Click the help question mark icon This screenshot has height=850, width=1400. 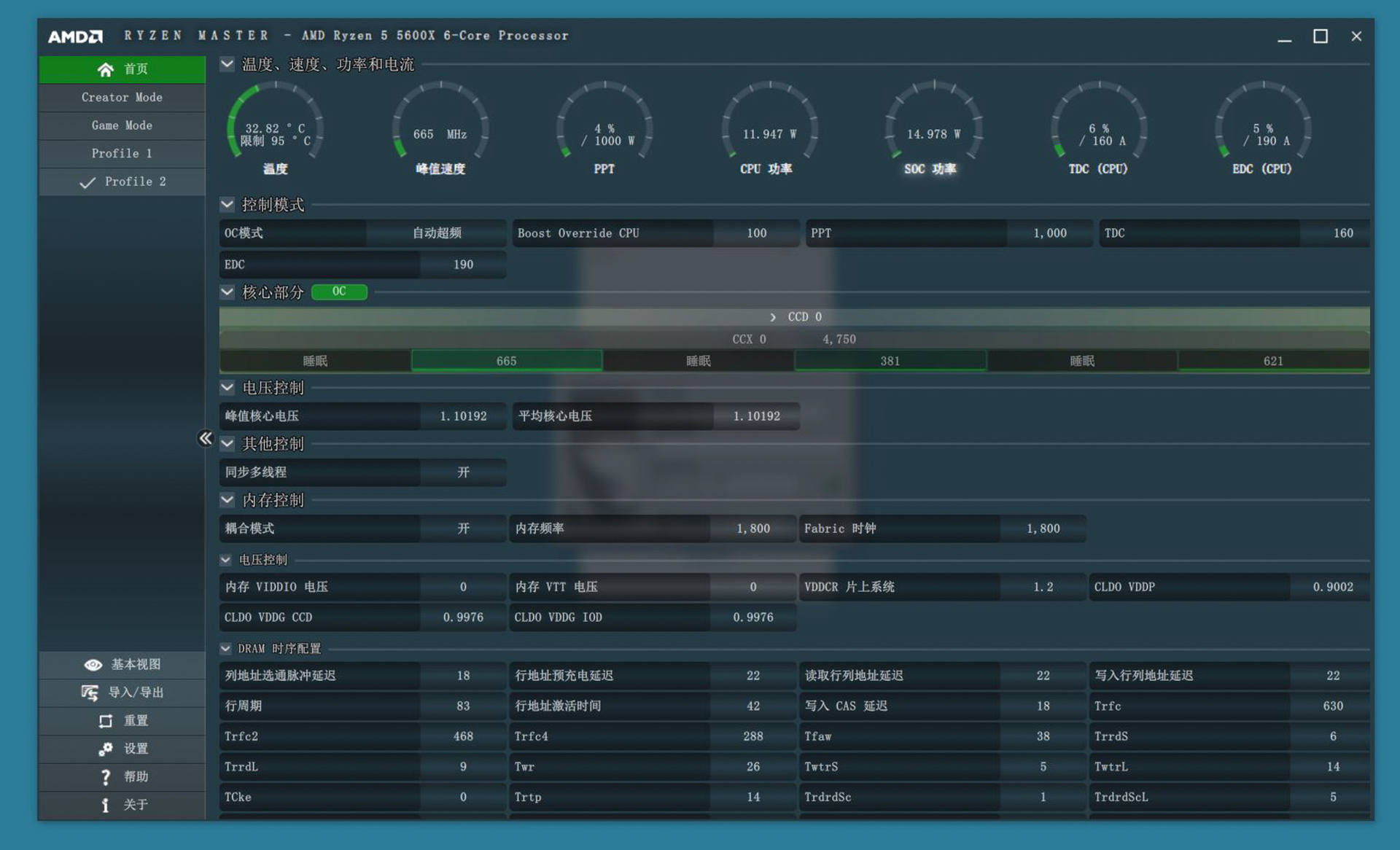tap(106, 777)
